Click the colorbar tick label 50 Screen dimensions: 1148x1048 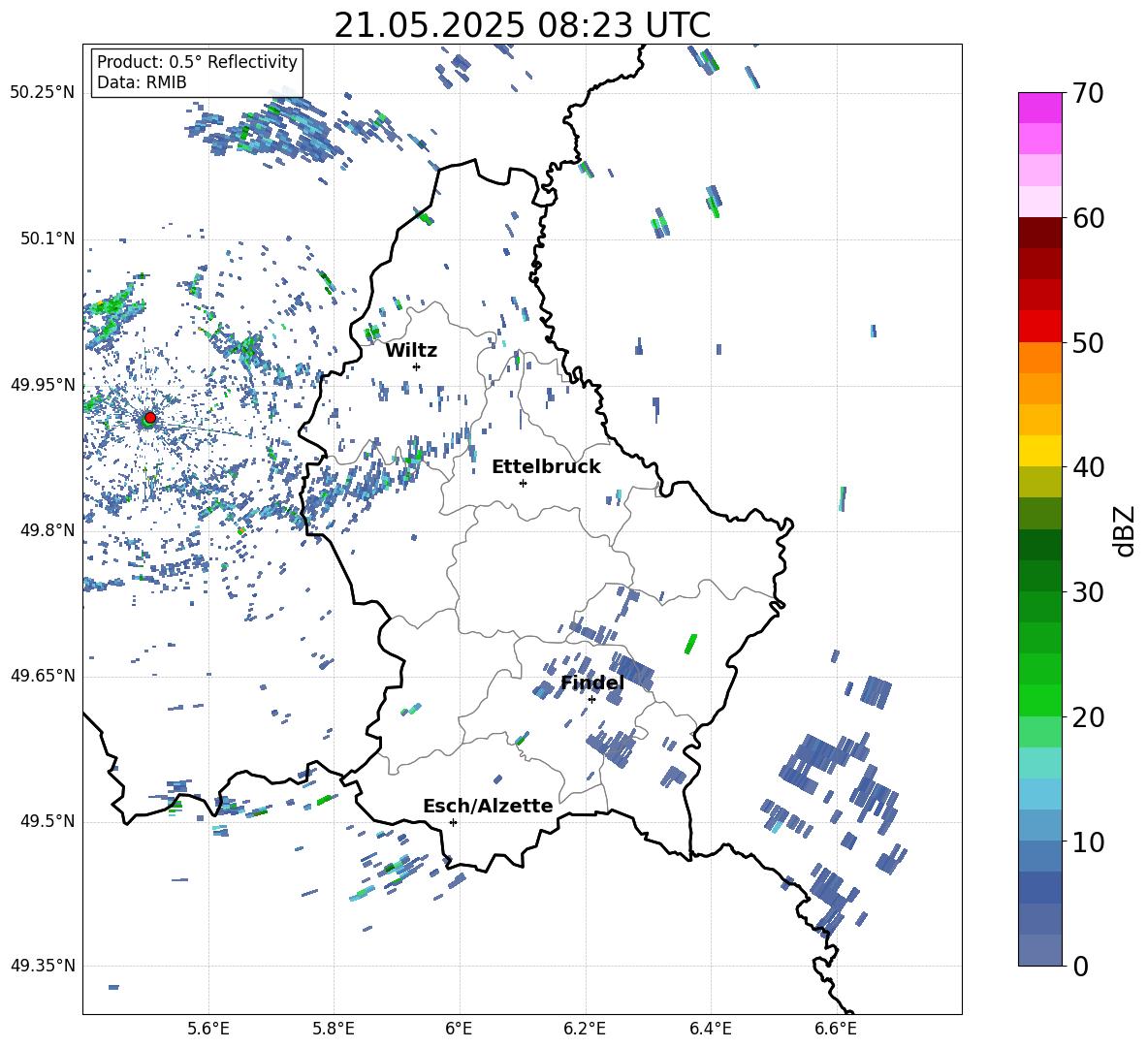[1088, 343]
